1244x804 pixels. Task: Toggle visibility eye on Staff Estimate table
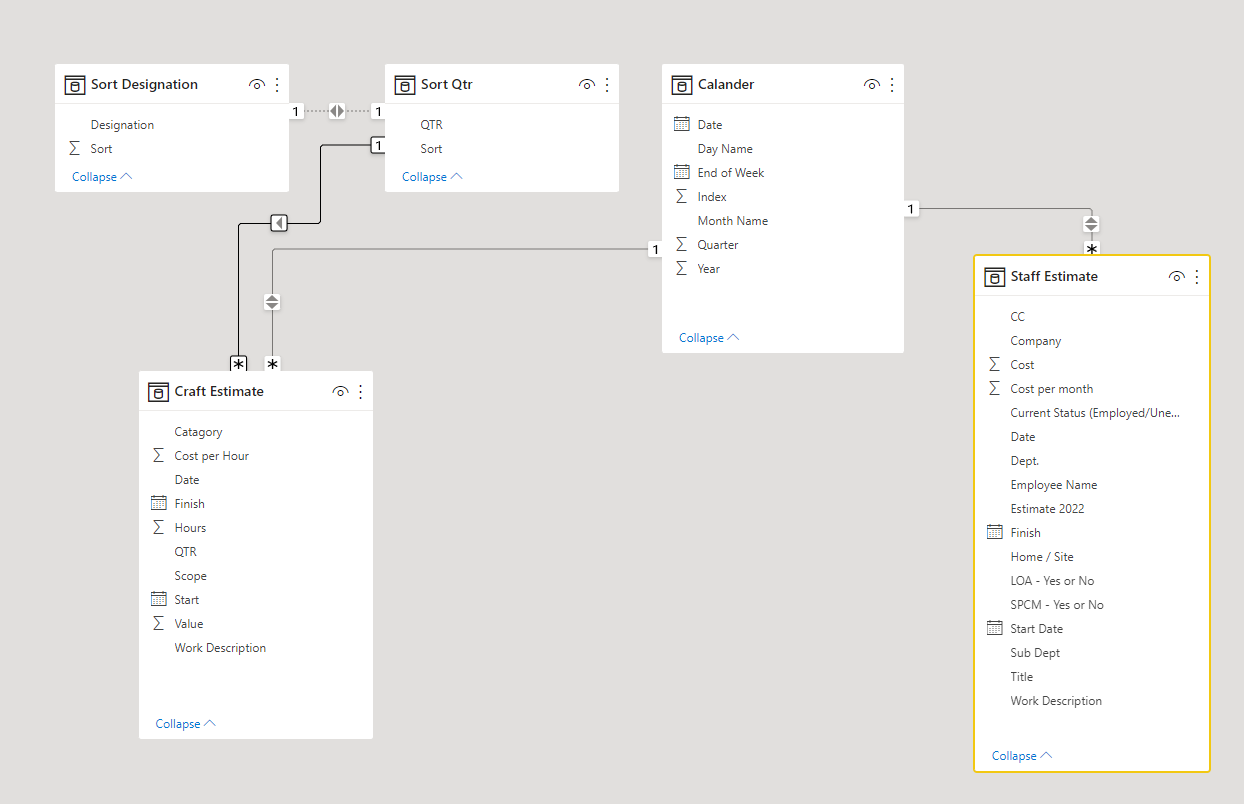(x=1177, y=277)
